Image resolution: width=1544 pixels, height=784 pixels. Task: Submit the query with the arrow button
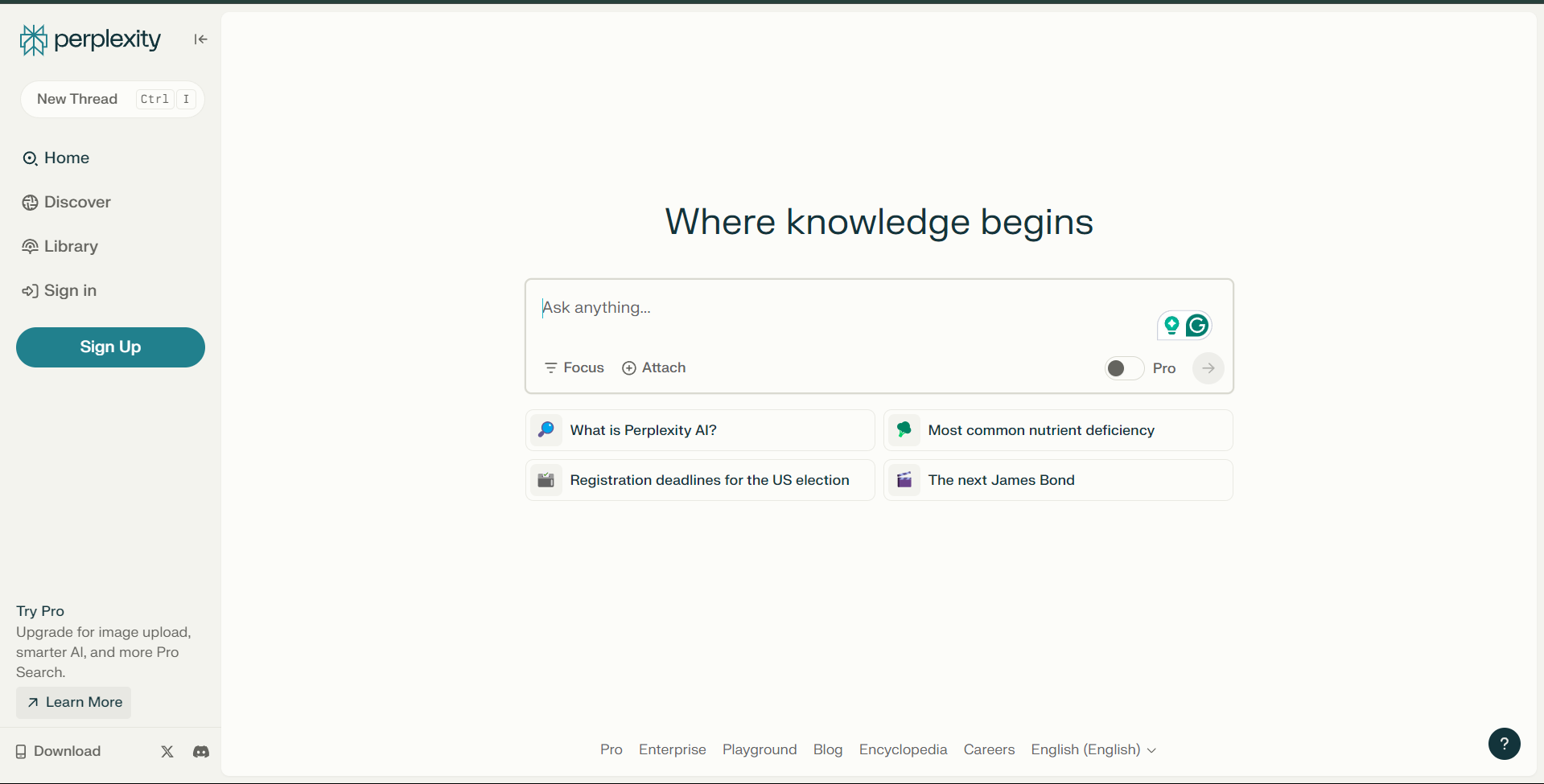pyautogui.click(x=1208, y=368)
